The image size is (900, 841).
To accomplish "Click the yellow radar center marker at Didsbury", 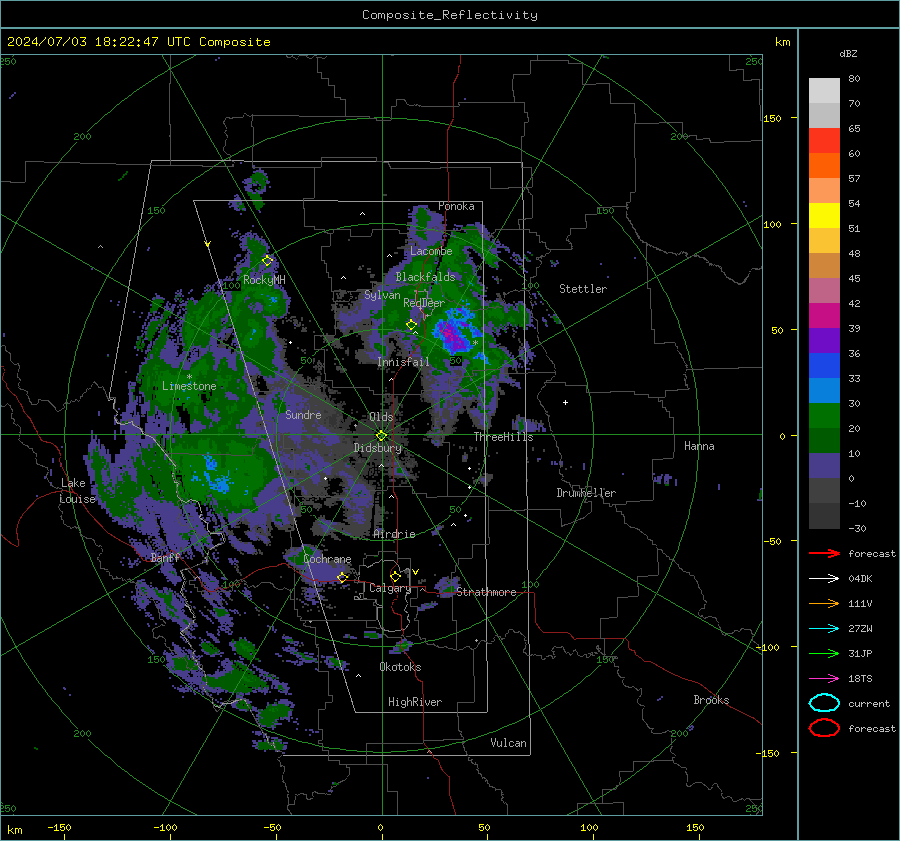I will (381, 436).
